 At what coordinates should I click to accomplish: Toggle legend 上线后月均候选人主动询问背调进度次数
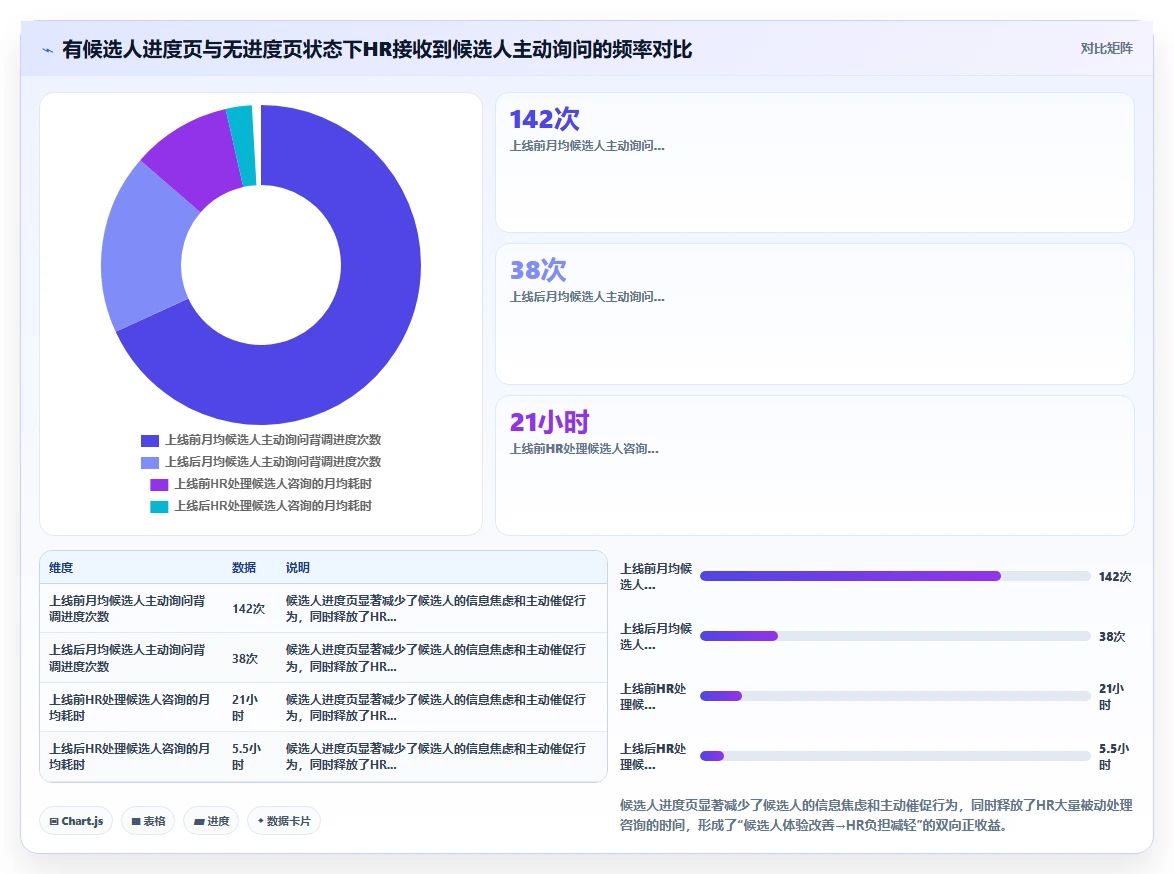click(261, 461)
